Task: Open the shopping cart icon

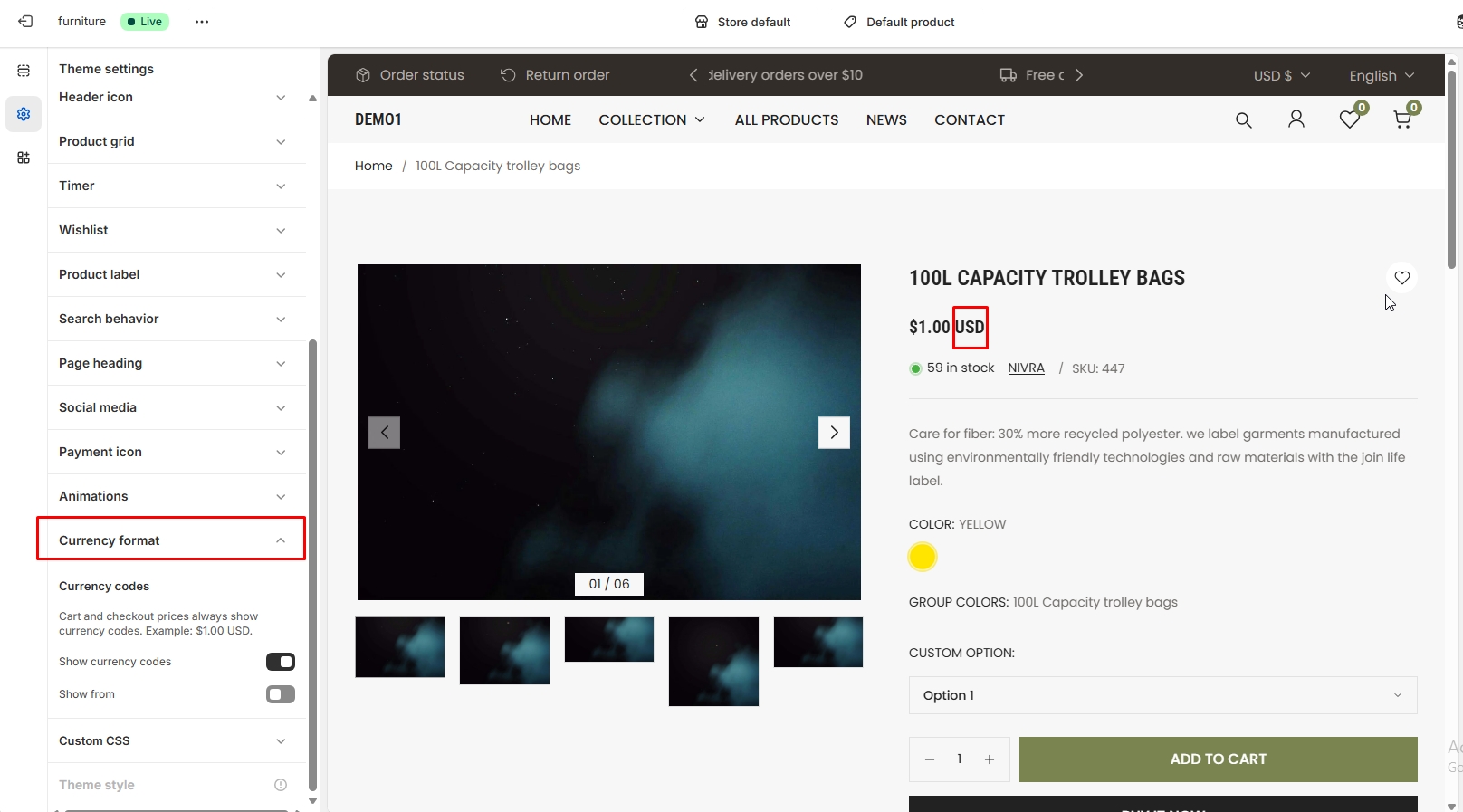Action: (x=1402, y=119)
